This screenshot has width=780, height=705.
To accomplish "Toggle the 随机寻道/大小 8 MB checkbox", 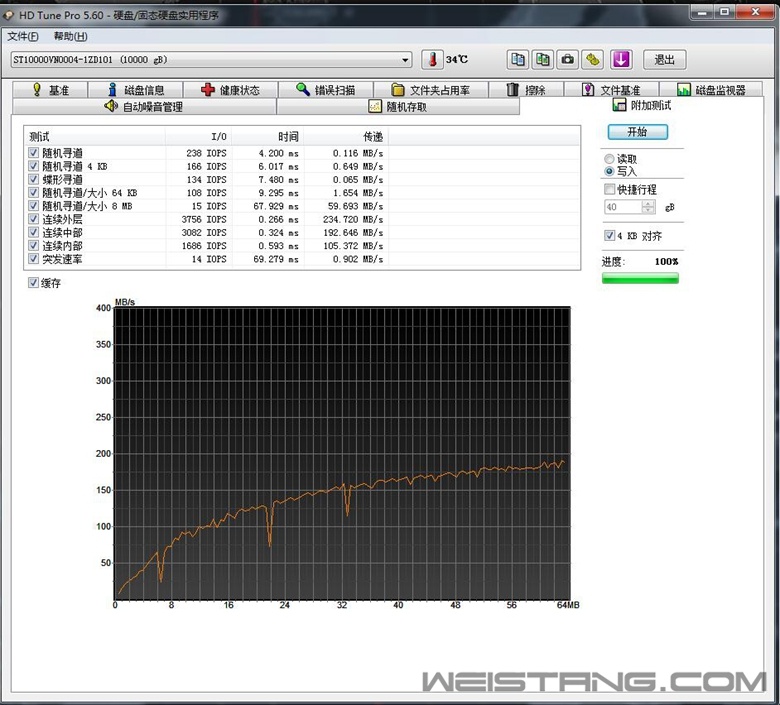I will [33, 205].
